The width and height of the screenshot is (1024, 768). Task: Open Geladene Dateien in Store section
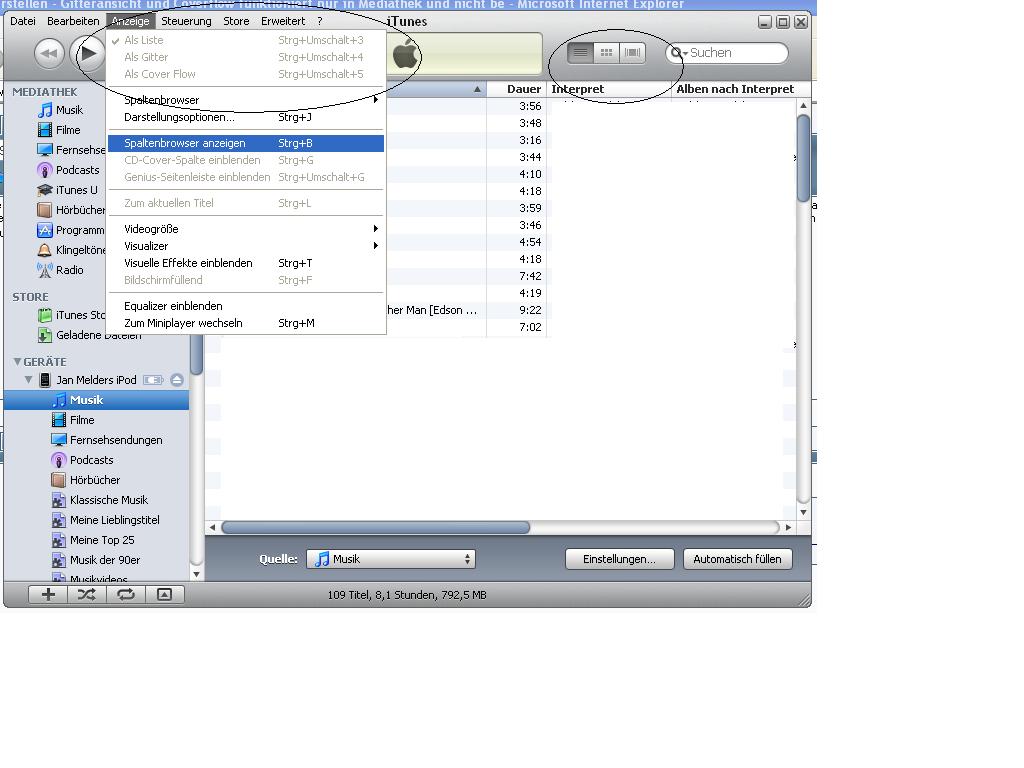[89, 335]
